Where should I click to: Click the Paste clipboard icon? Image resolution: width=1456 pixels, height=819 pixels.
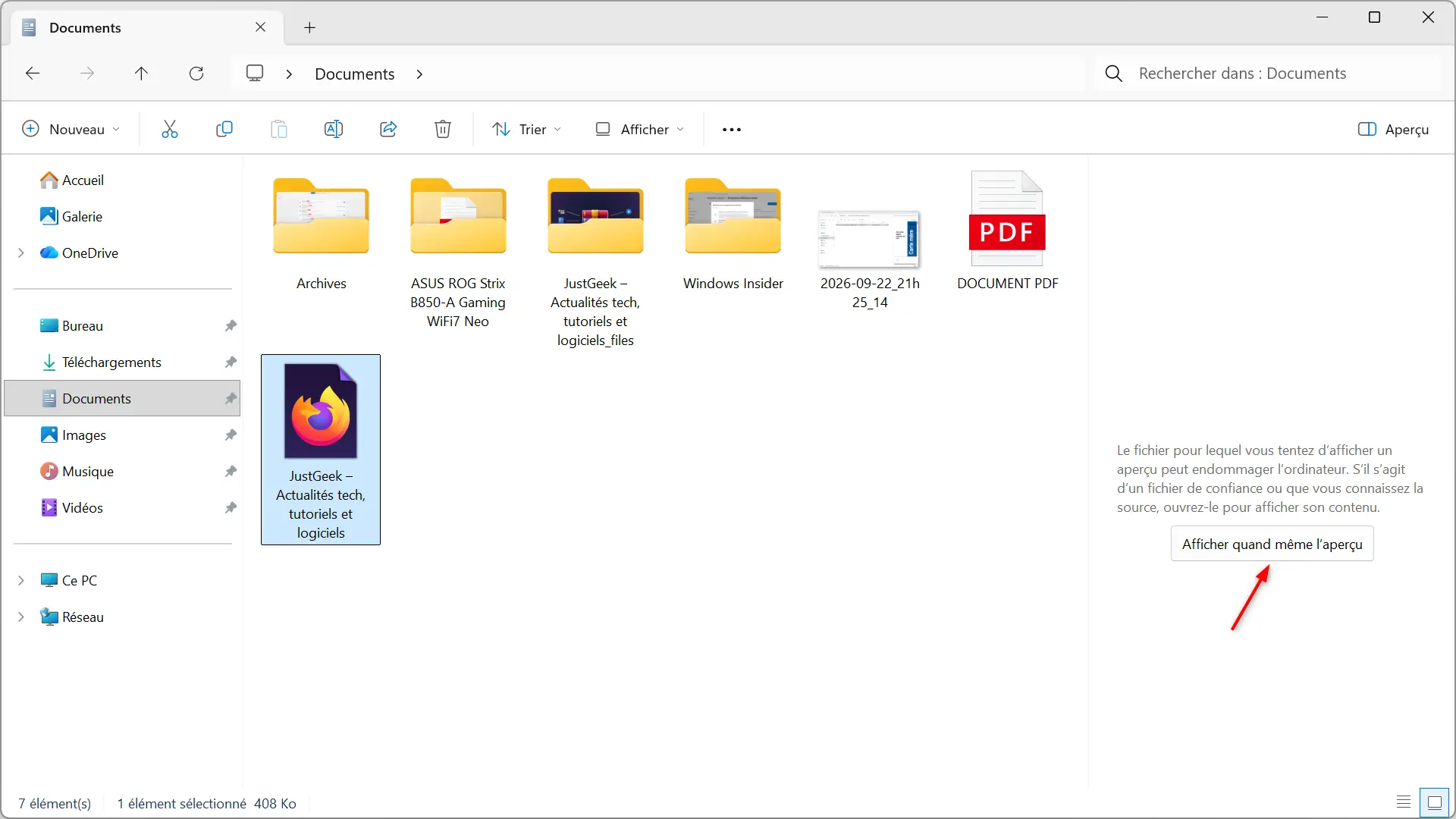279,129
